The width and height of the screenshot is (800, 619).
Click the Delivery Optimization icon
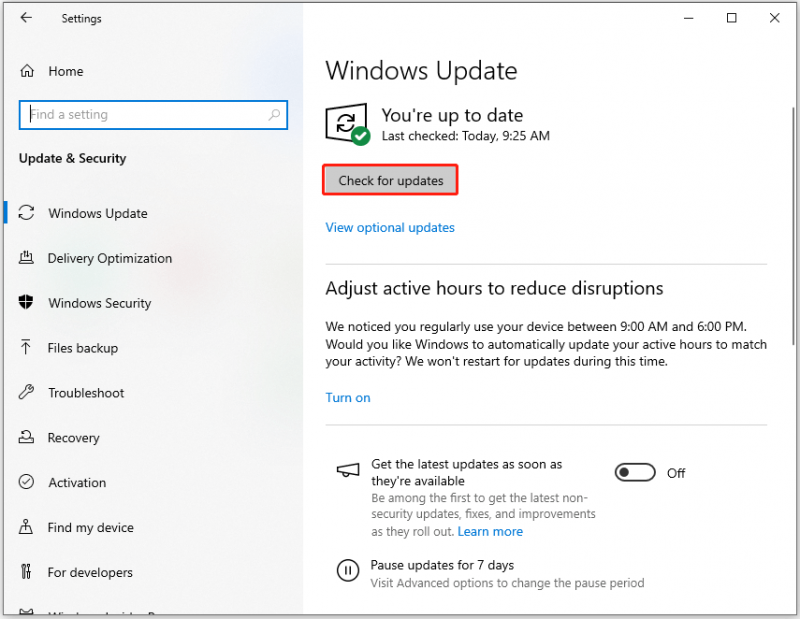26,258
